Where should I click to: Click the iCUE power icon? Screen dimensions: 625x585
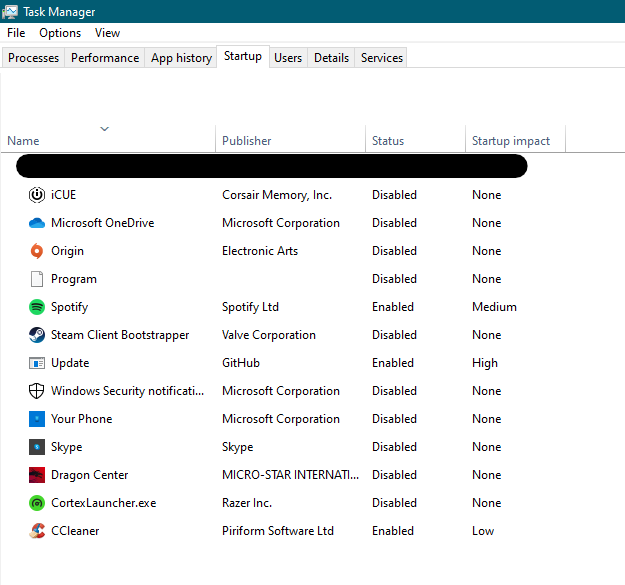coord(37,195)
